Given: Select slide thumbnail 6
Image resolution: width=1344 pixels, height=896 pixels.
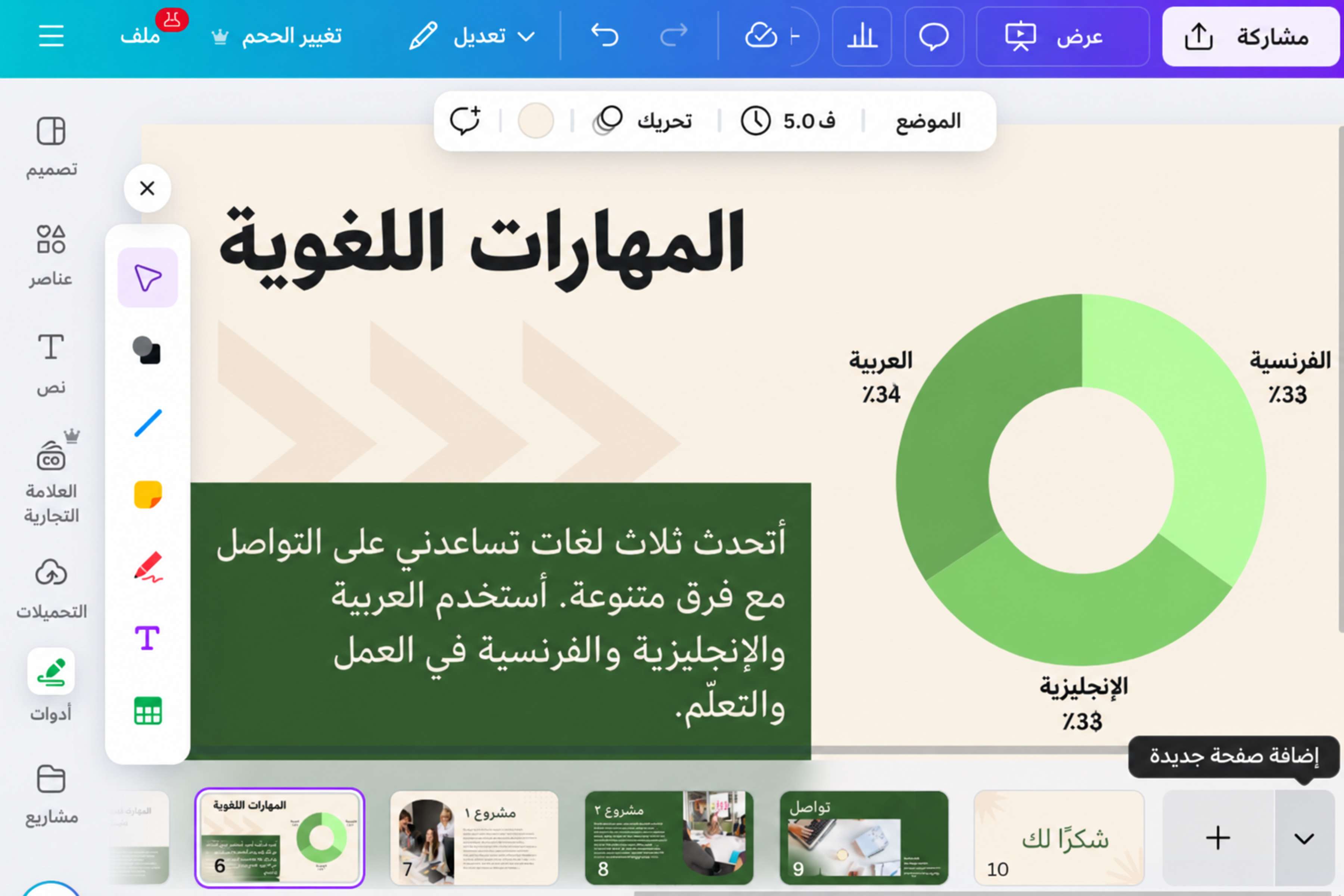Looking at the screenshot, I should pos(279,838).
